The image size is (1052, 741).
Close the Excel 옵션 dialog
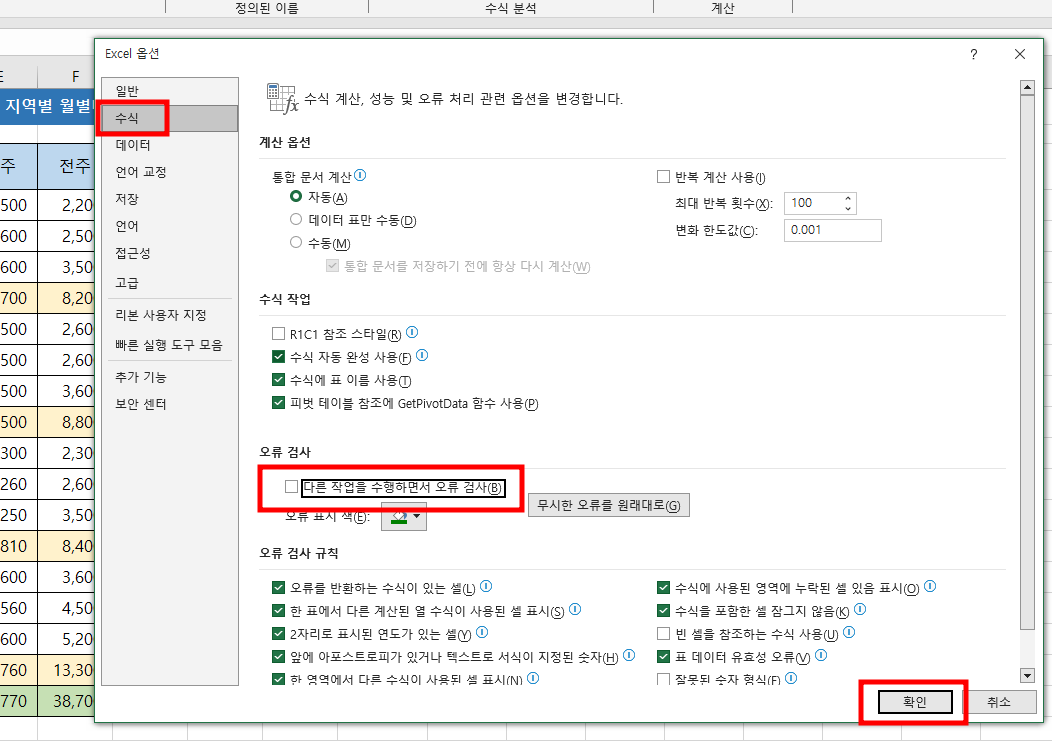pyautogui.click(x=1020, y=54)
